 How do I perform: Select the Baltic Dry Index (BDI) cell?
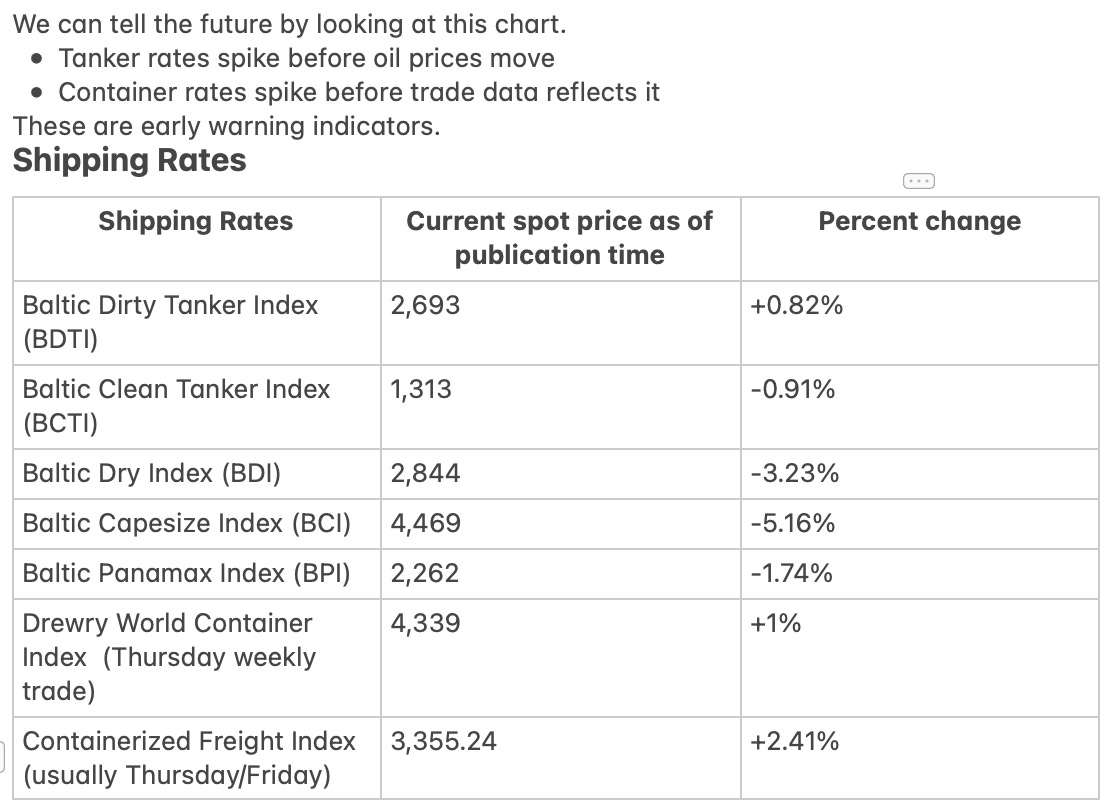click(x=197, y=474)
